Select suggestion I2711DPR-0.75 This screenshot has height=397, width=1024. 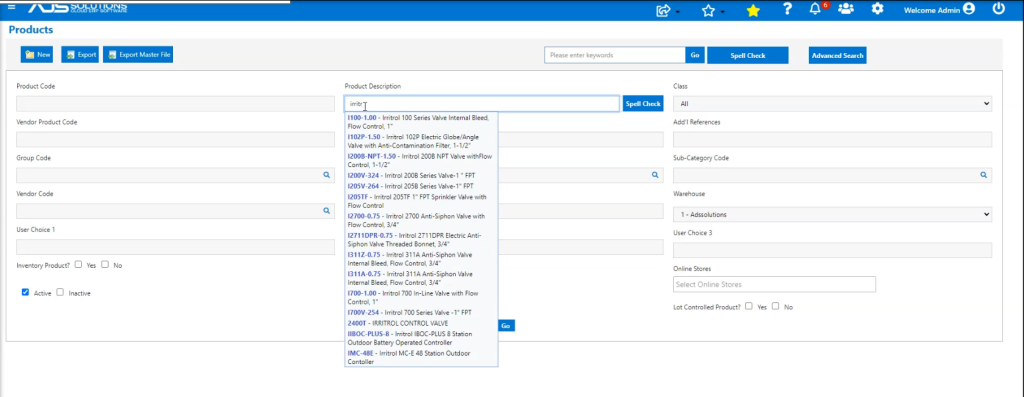(x=421, y=240)
